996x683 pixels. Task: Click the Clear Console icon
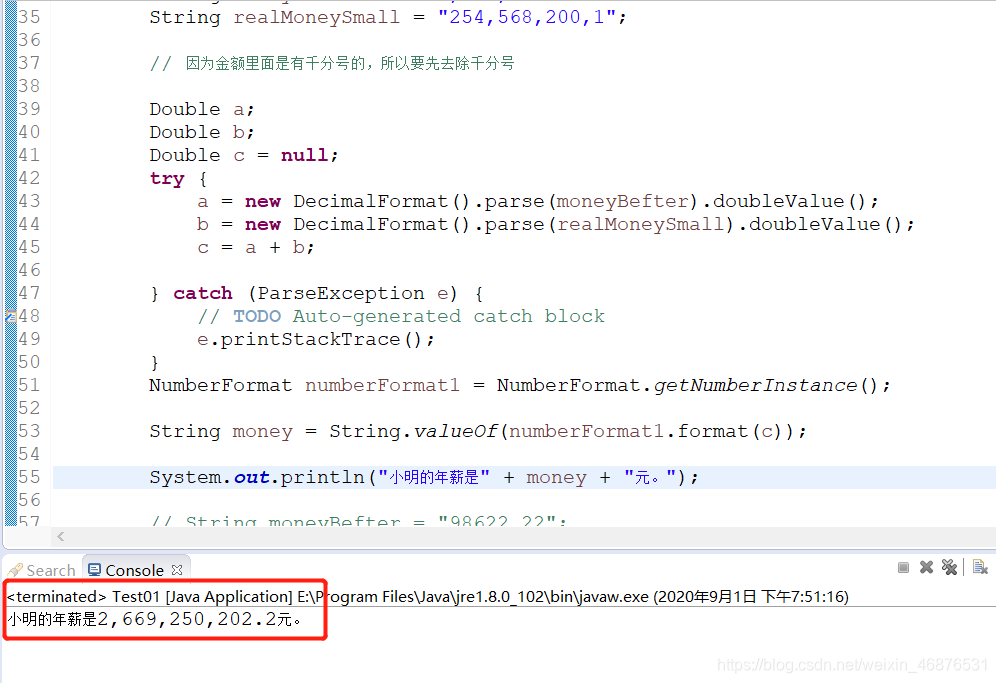coord(981,568)
